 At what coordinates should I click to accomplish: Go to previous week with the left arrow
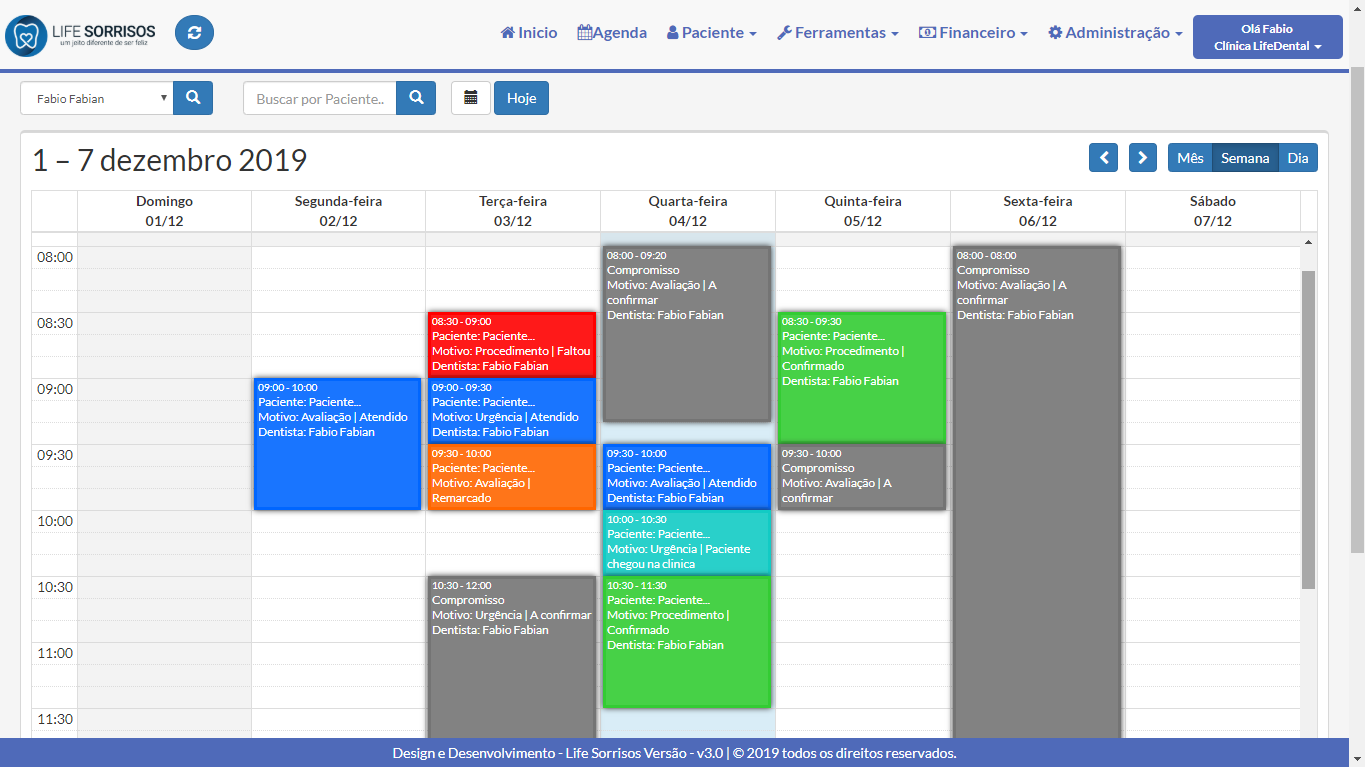(x=1103, y=157)
